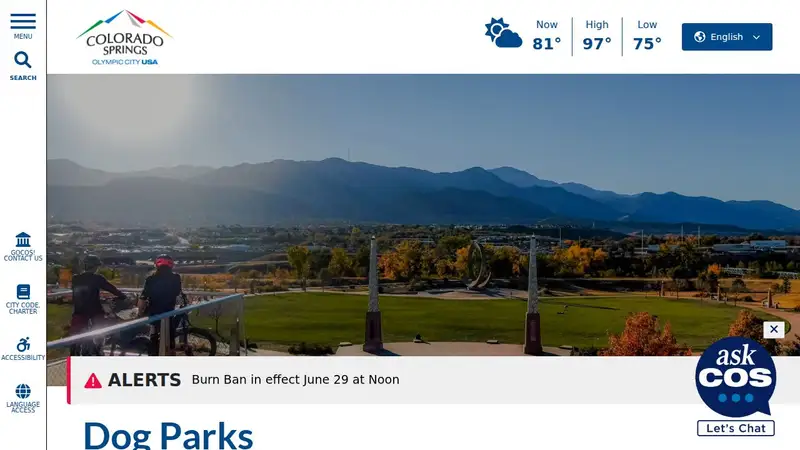The width and height of the screenshot is (800, 450).
Task: Close the Ask COS chat widget
Action: [x=774, y=330]
